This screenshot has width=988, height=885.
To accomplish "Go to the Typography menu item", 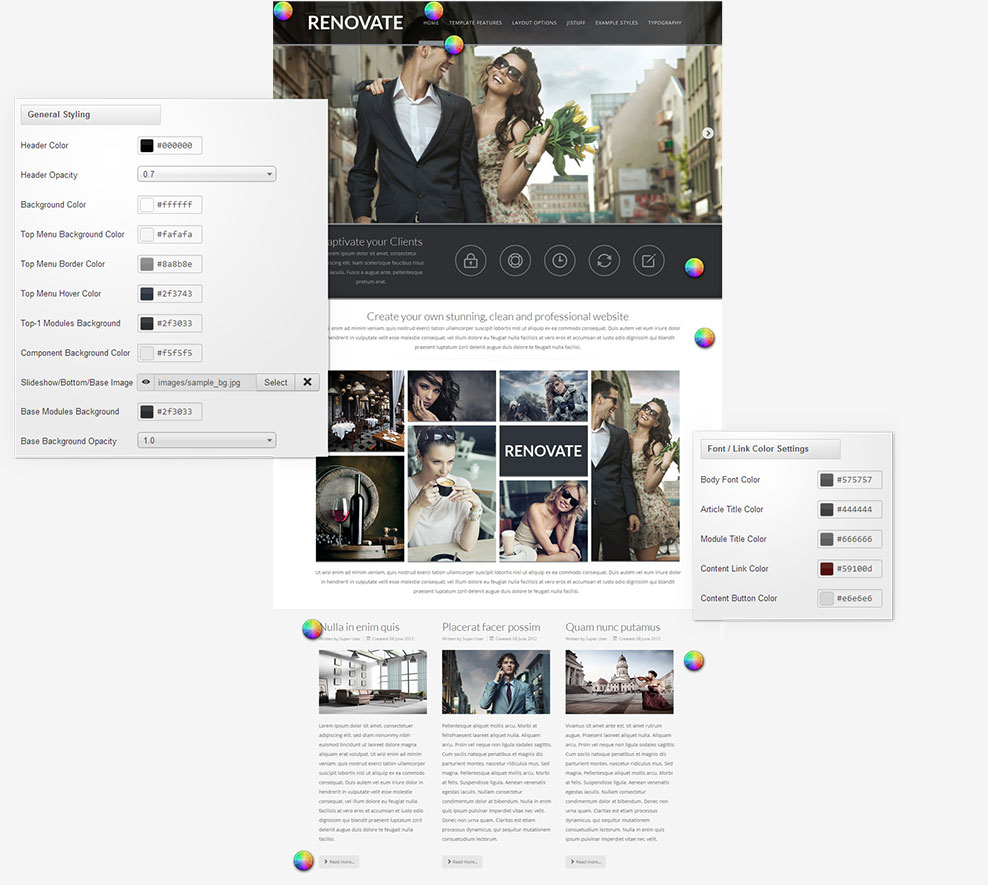I will point(664,22).
